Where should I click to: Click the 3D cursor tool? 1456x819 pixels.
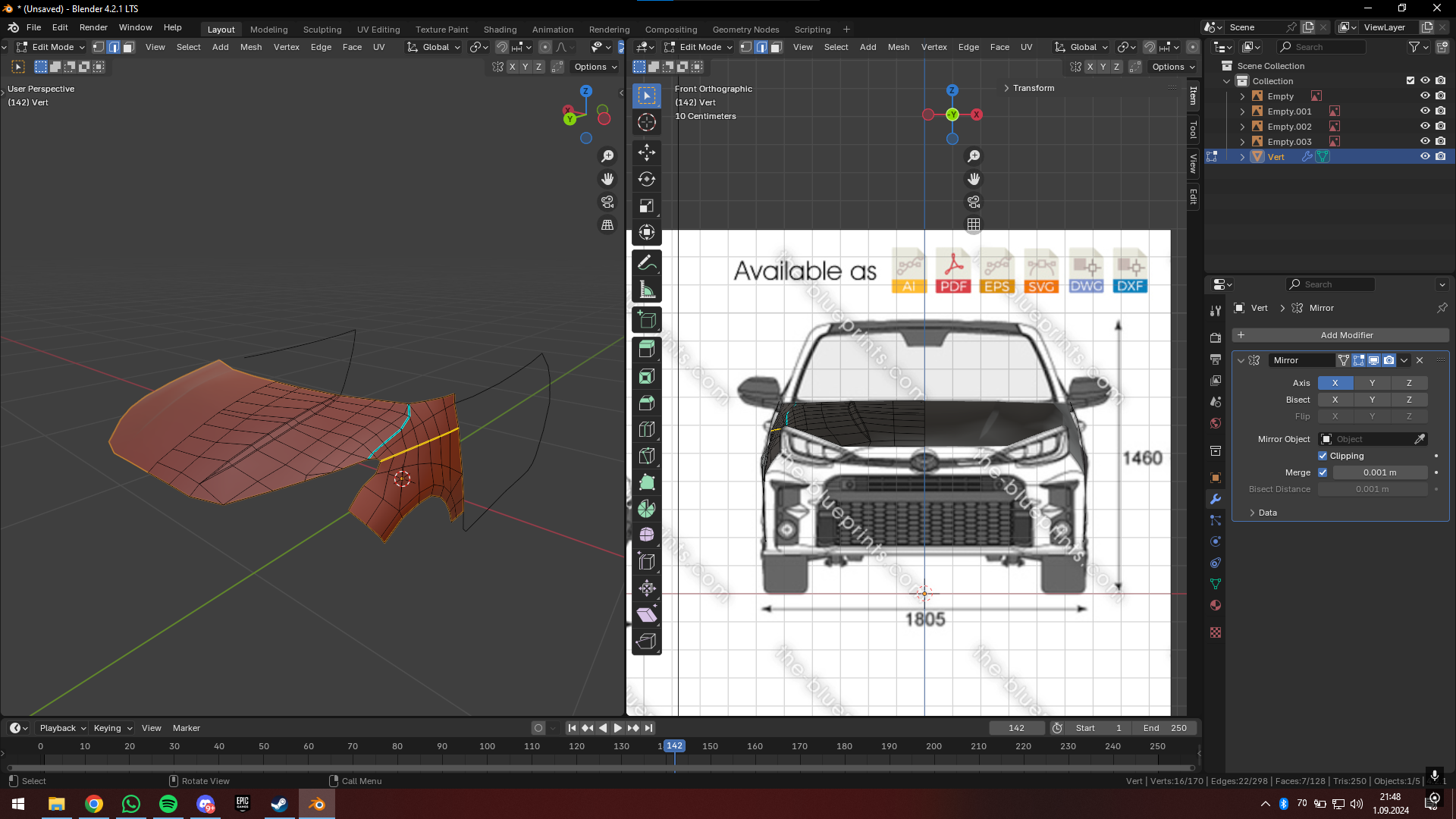(646, 122)
